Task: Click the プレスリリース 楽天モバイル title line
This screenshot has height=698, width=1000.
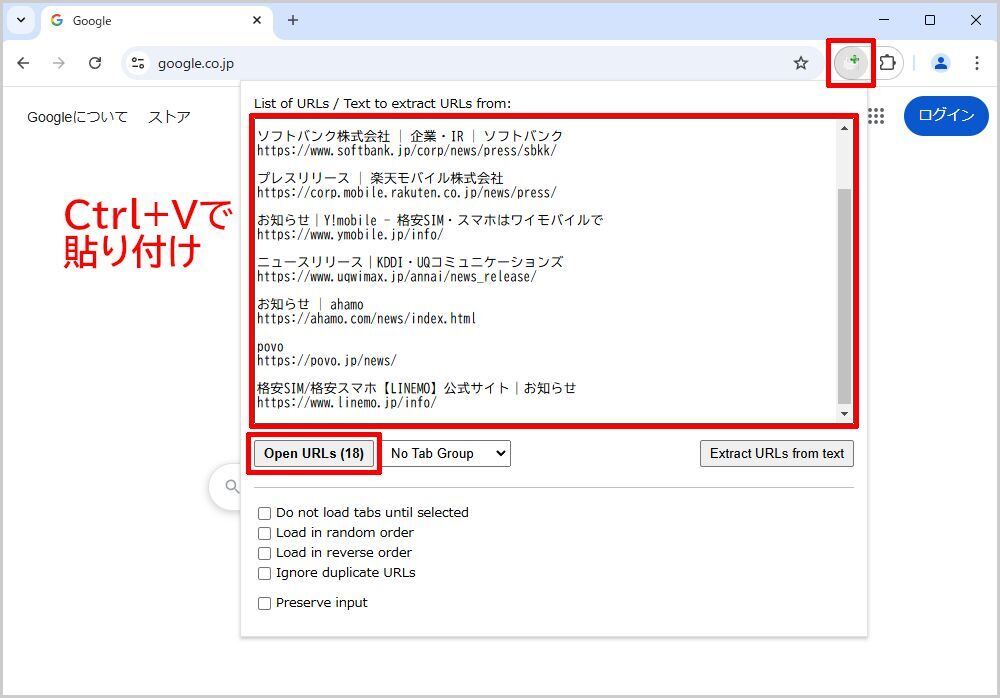Action: pyautogui.click(x=380, y=178)
